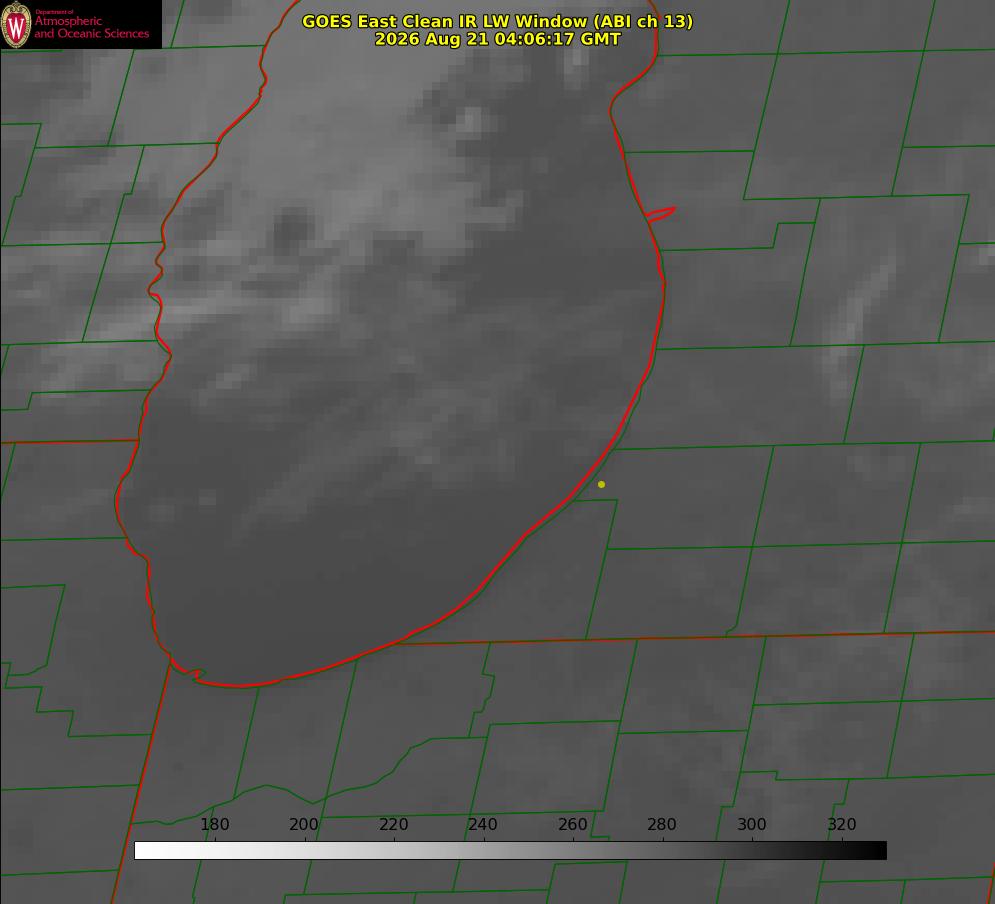Pick the mid-gray colorbar section under 260
995x904 pixels.
click(x=574, y=850)
